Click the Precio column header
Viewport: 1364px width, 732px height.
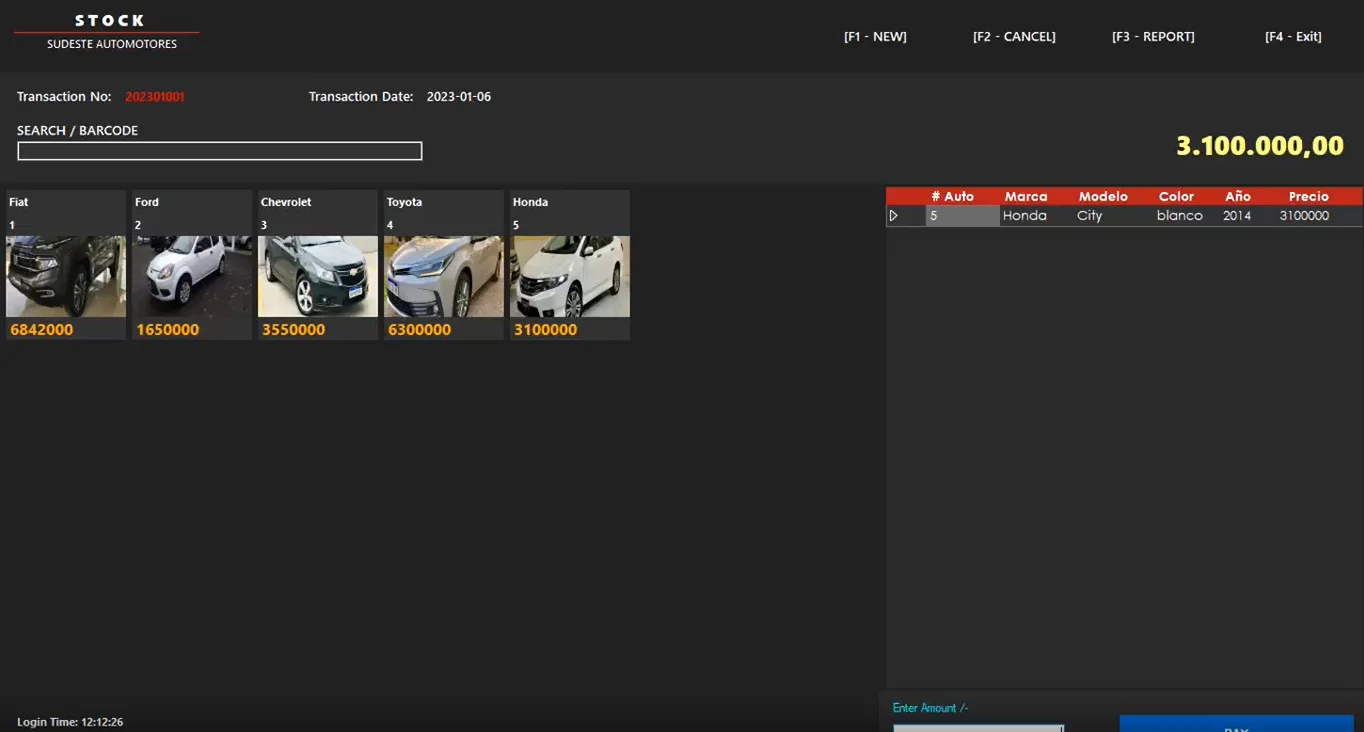1309,197
